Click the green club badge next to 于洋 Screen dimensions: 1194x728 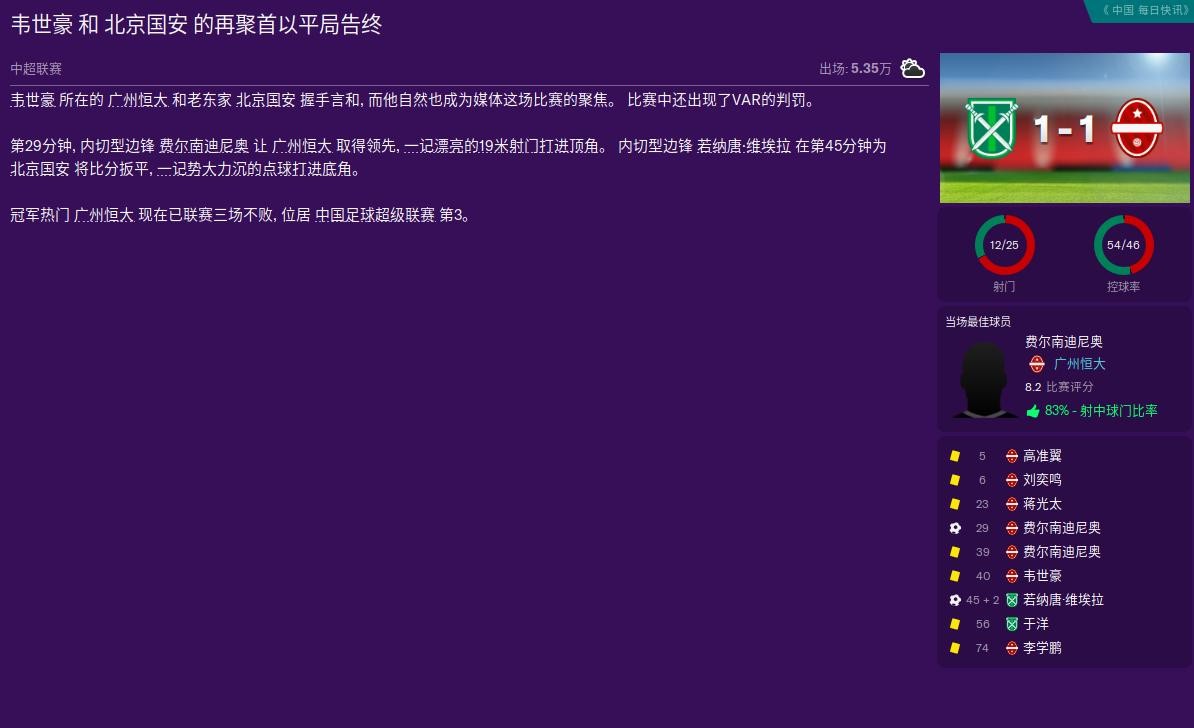click(x=1012, y=624)
